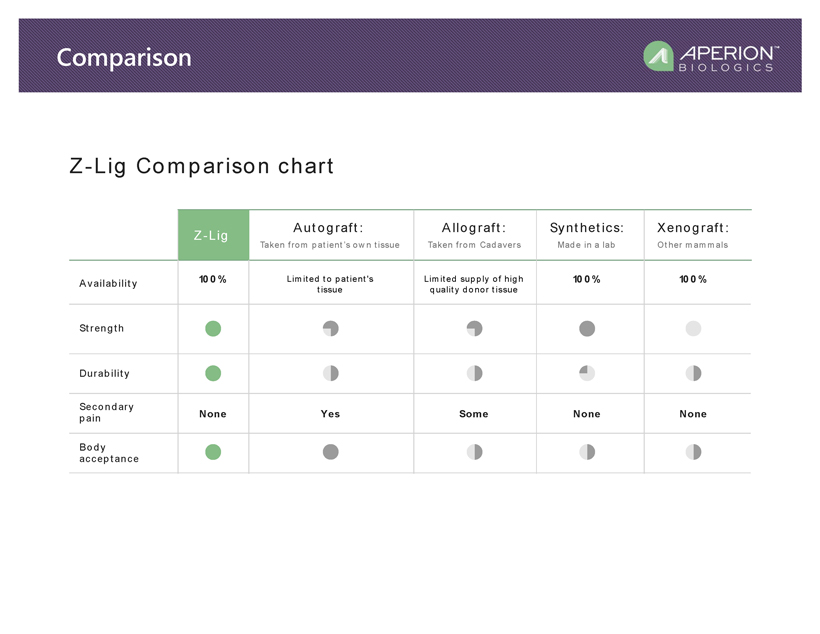The image size is (820, 634).
Task: Click 'Some' in Allograft Secondary pain
Action: click(474, 414)
